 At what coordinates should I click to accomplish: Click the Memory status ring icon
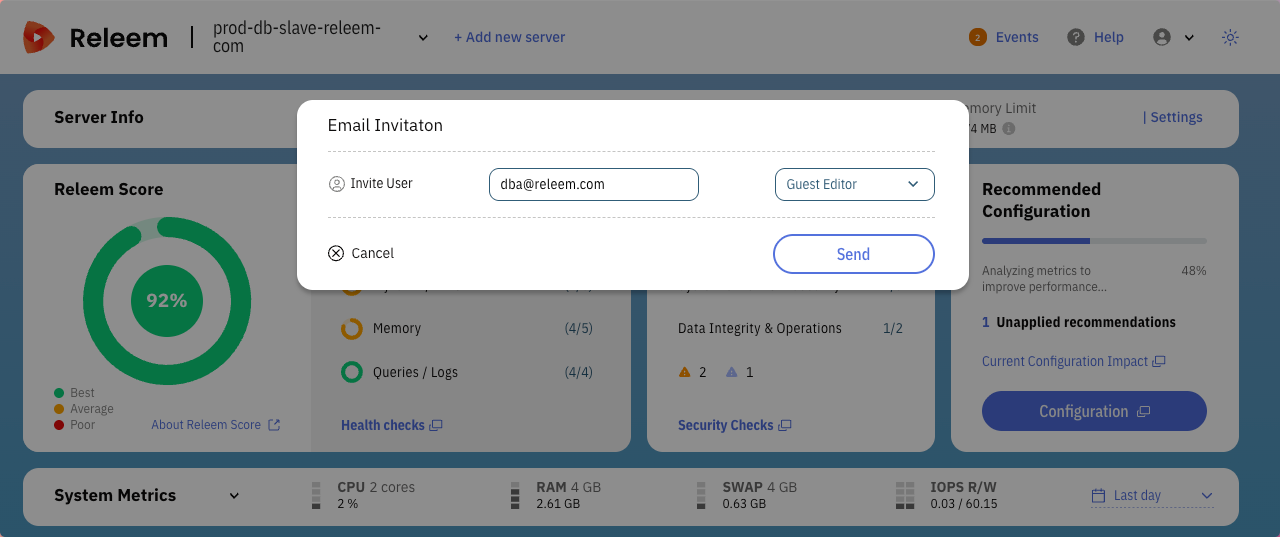352,328
